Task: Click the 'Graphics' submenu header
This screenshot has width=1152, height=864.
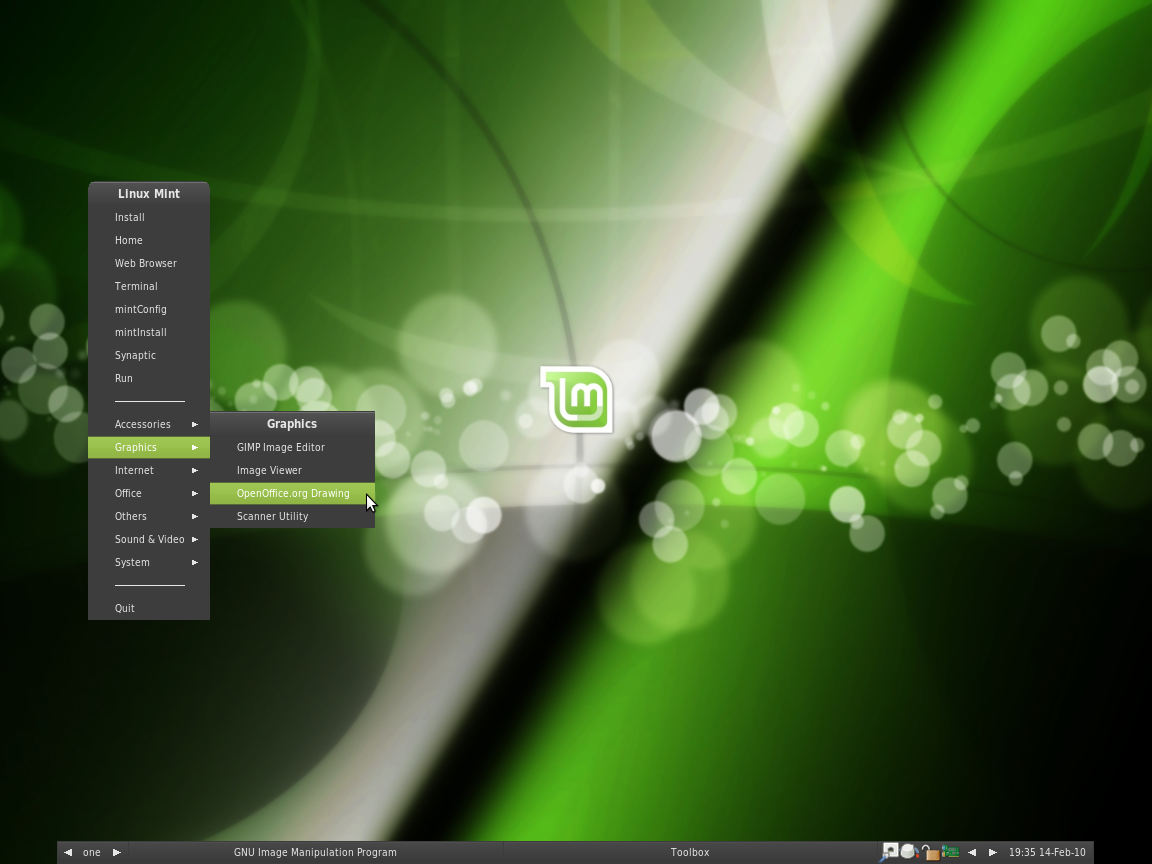Action: pyautogui.click(x=292, y=424)
